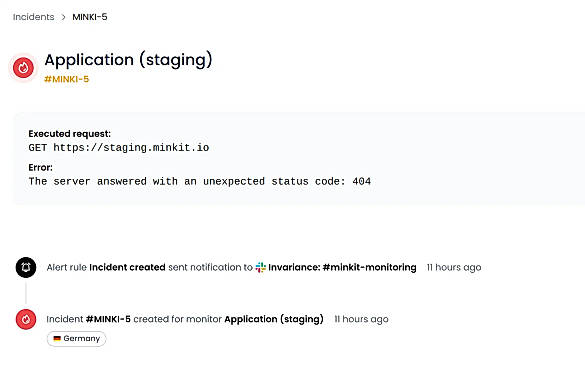
Task: Click the Error label in details box
Action: pyautogui.click(x=40, y=167)
